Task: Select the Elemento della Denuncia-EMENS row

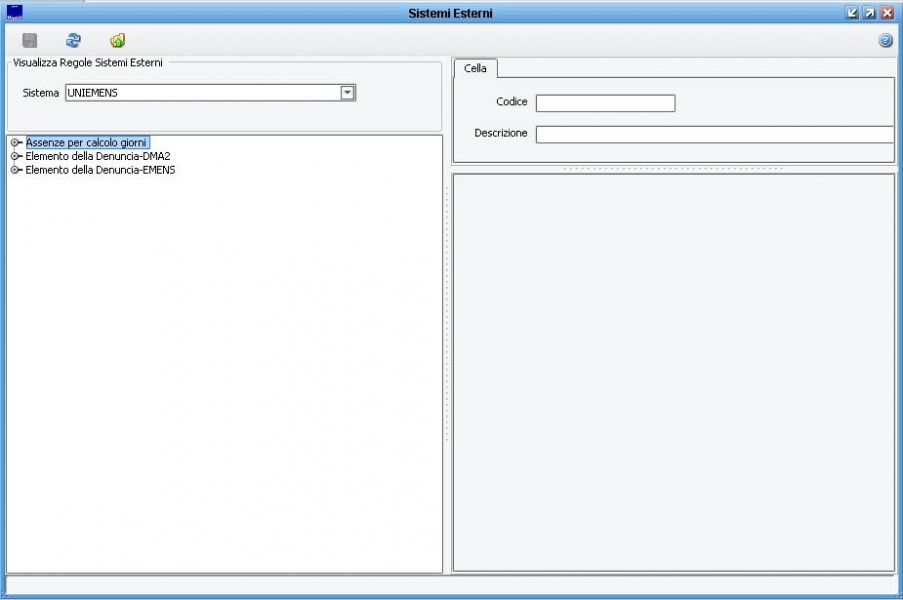Action: pos(100,170)
